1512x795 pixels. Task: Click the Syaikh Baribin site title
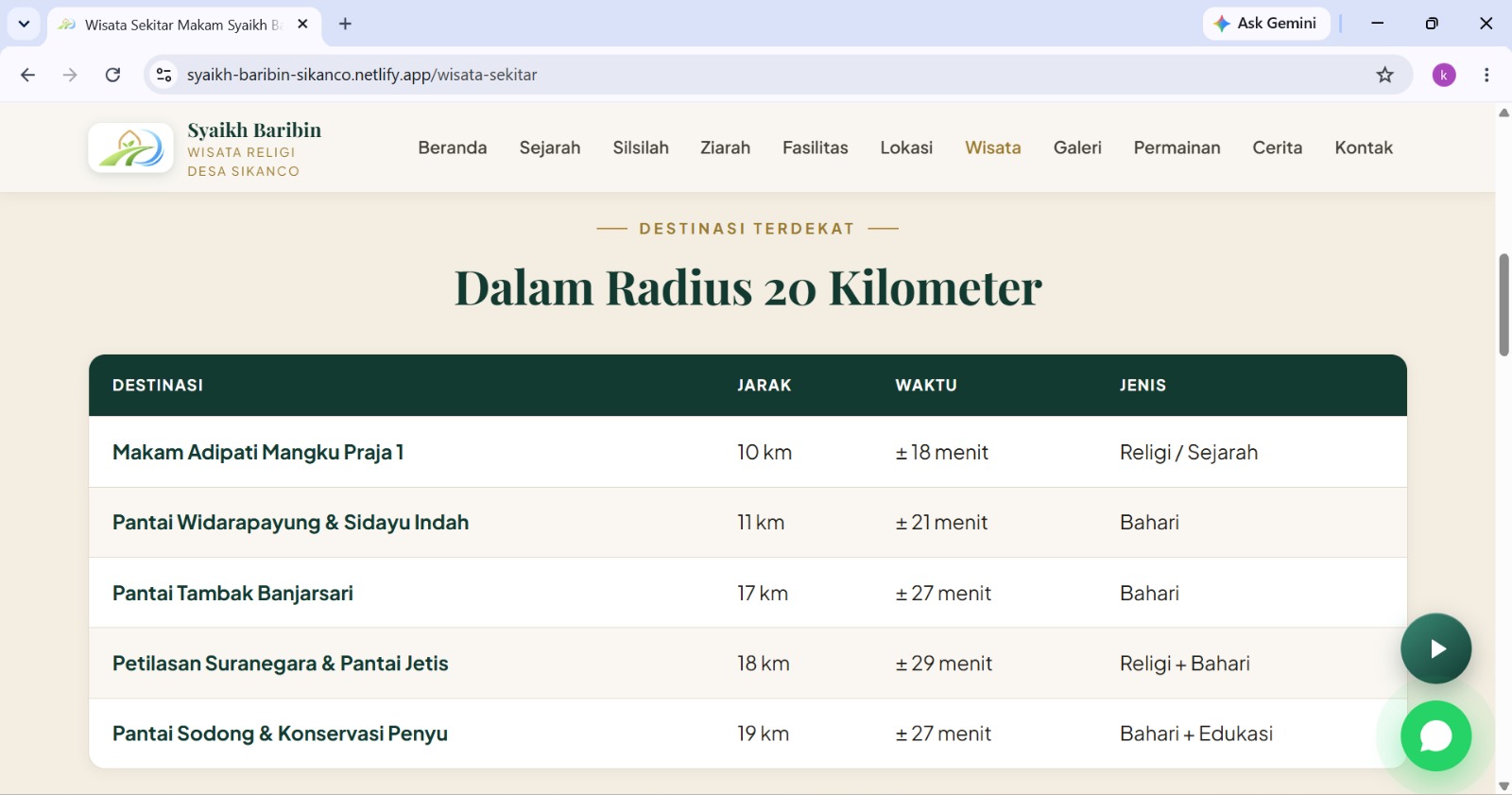click(x=254, y=130)
